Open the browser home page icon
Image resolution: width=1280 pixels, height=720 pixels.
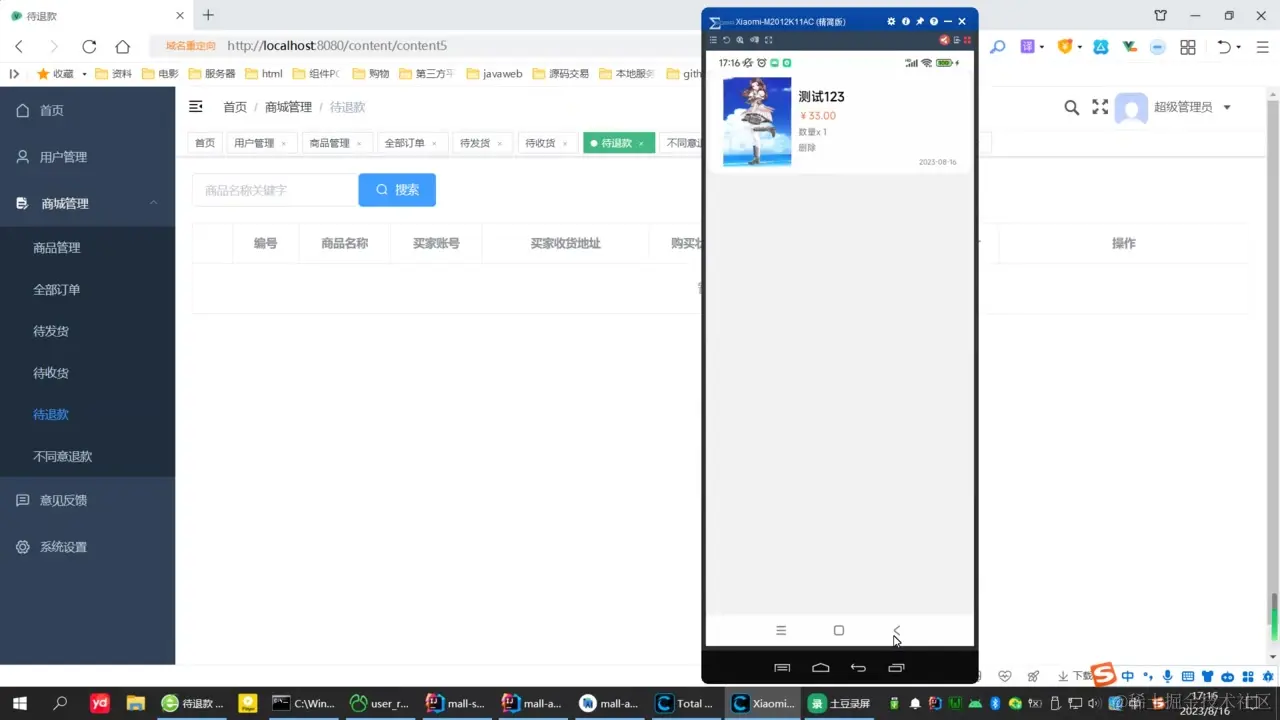coord(123,46)
